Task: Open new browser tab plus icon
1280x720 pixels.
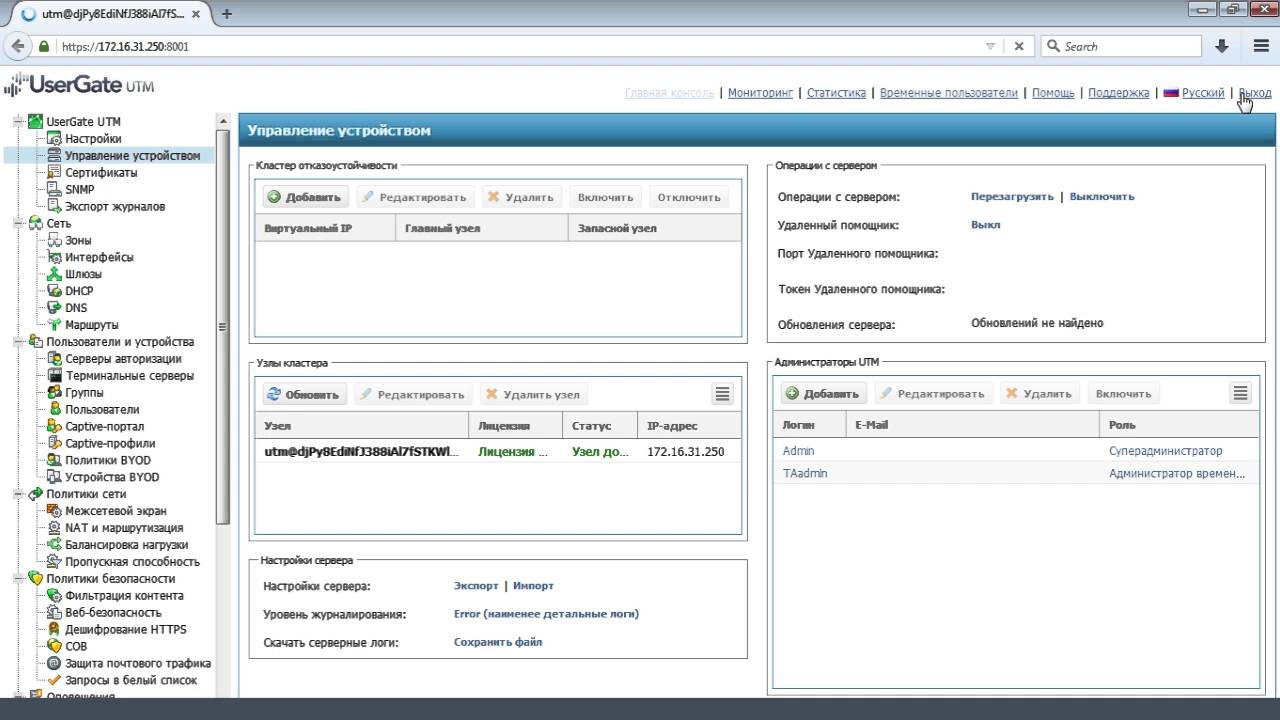Action: click(x=227, y=13)
